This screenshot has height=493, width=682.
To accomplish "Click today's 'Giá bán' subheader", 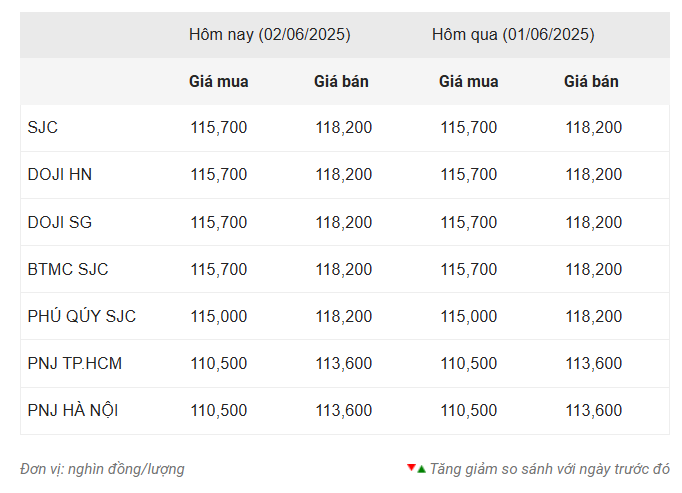I will tap(341, 82).
